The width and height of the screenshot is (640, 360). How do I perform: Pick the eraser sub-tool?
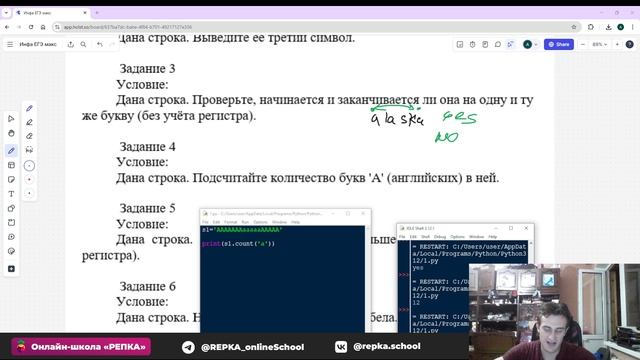coord(29,136)
